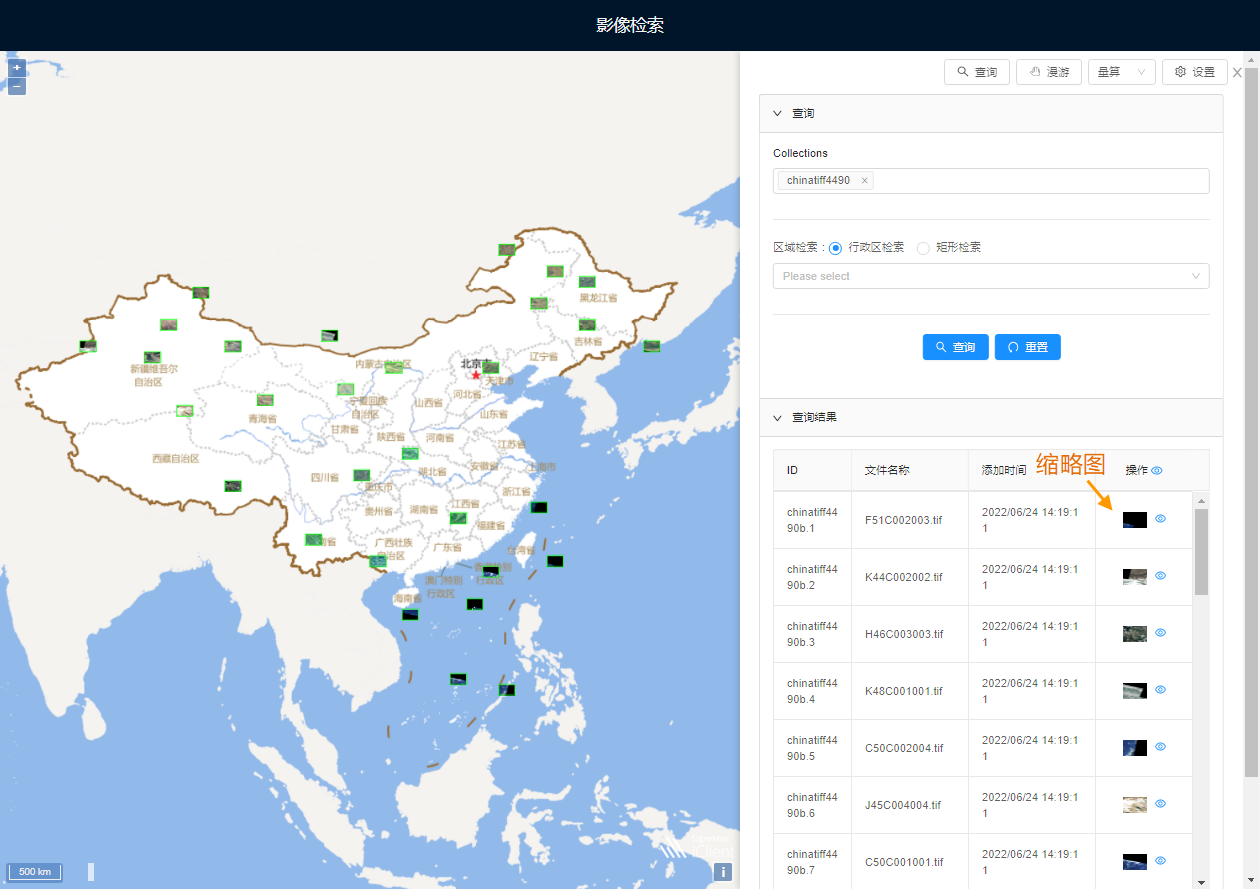Show F51C002003.tif image on map
Viewport: 1260px width, 889px height.
click(1161, 519)
